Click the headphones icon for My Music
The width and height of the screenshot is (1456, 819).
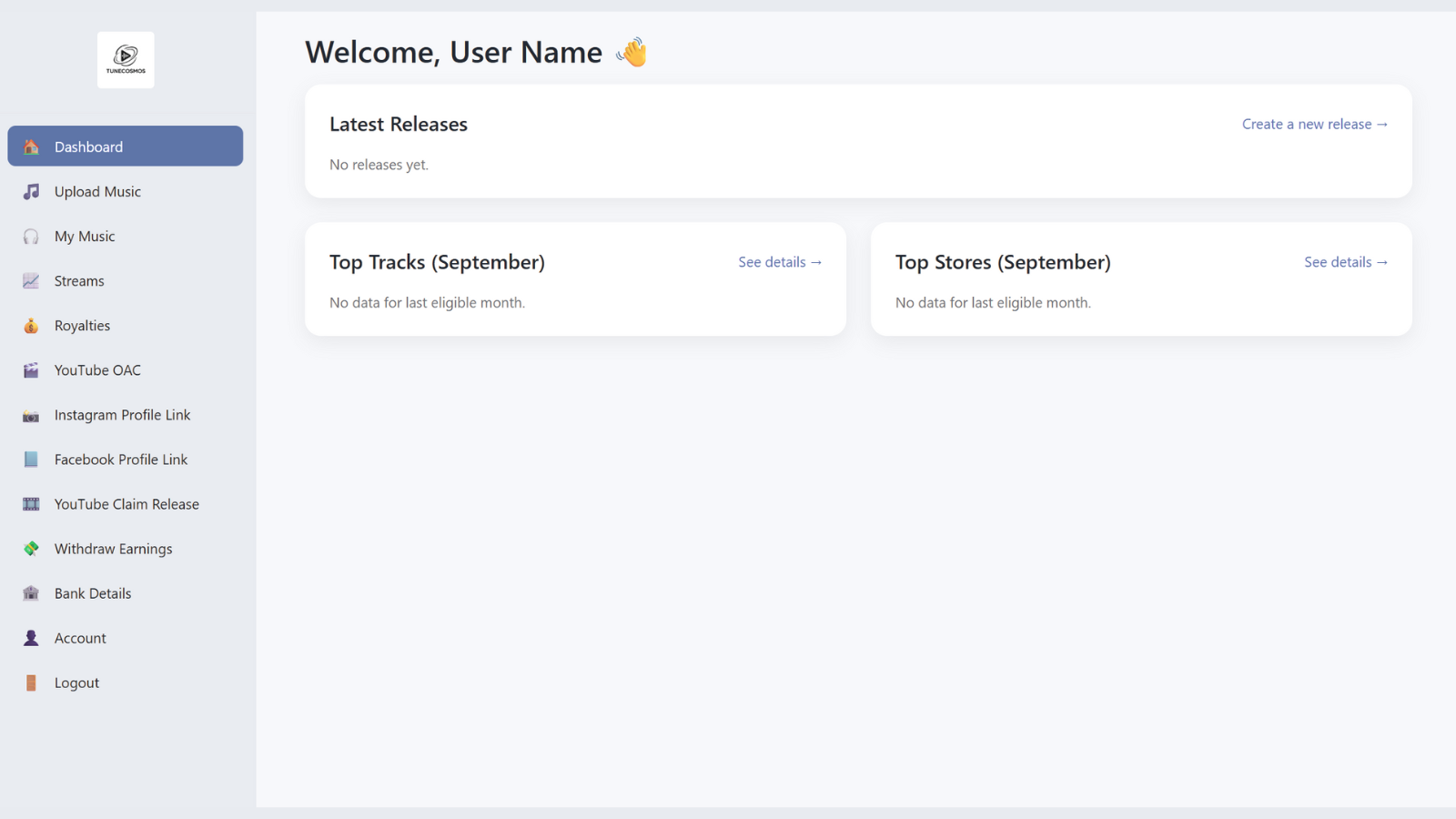tap(31, 237)
